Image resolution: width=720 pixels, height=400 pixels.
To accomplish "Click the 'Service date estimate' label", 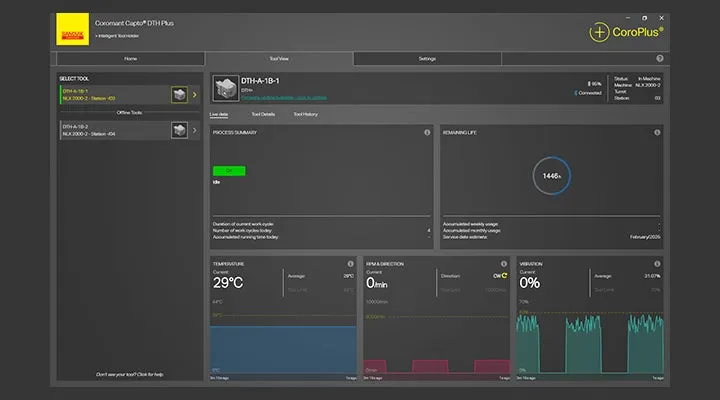I will pyautogui.click(x=465, y=237).
